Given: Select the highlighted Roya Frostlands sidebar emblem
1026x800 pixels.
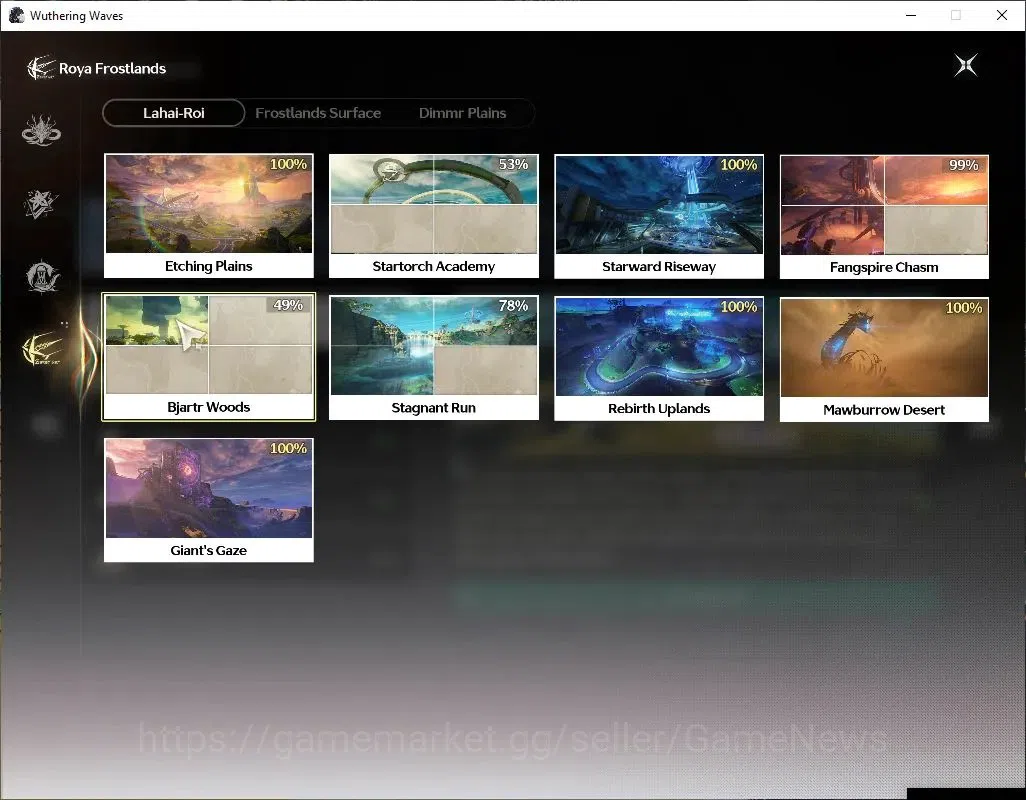Looking at the screenshot, I should [42, 349].
